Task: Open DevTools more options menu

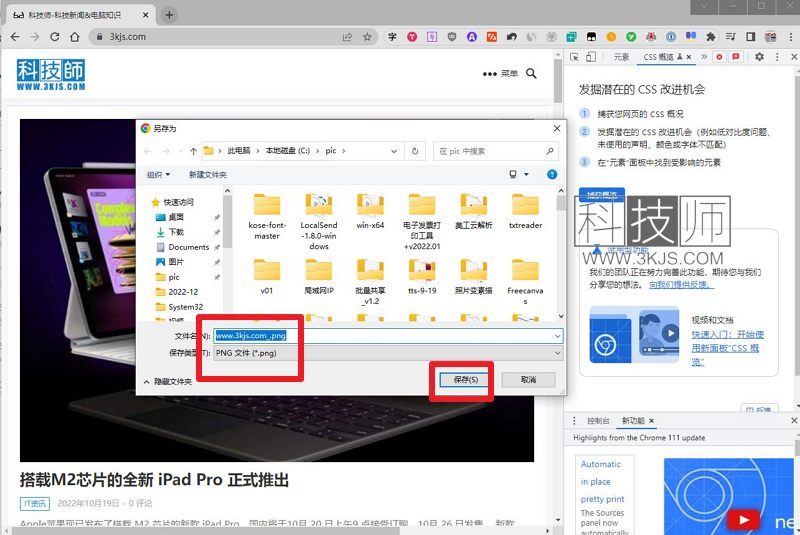Action: coord(777,57)
